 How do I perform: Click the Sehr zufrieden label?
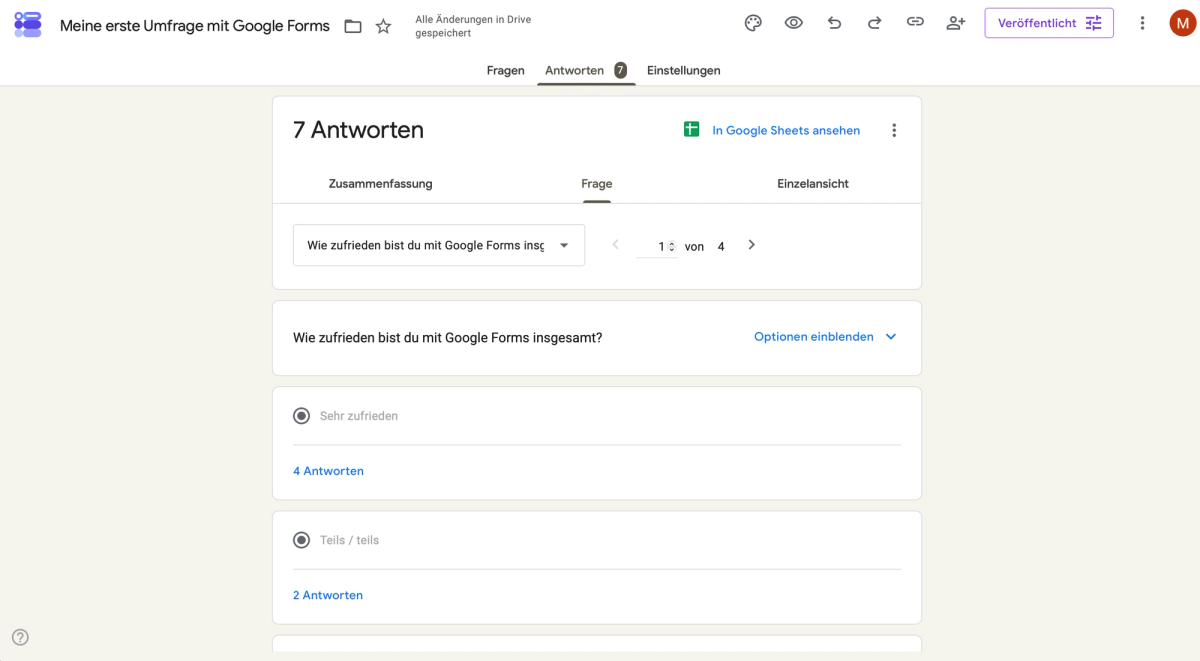tap(359, 416)
